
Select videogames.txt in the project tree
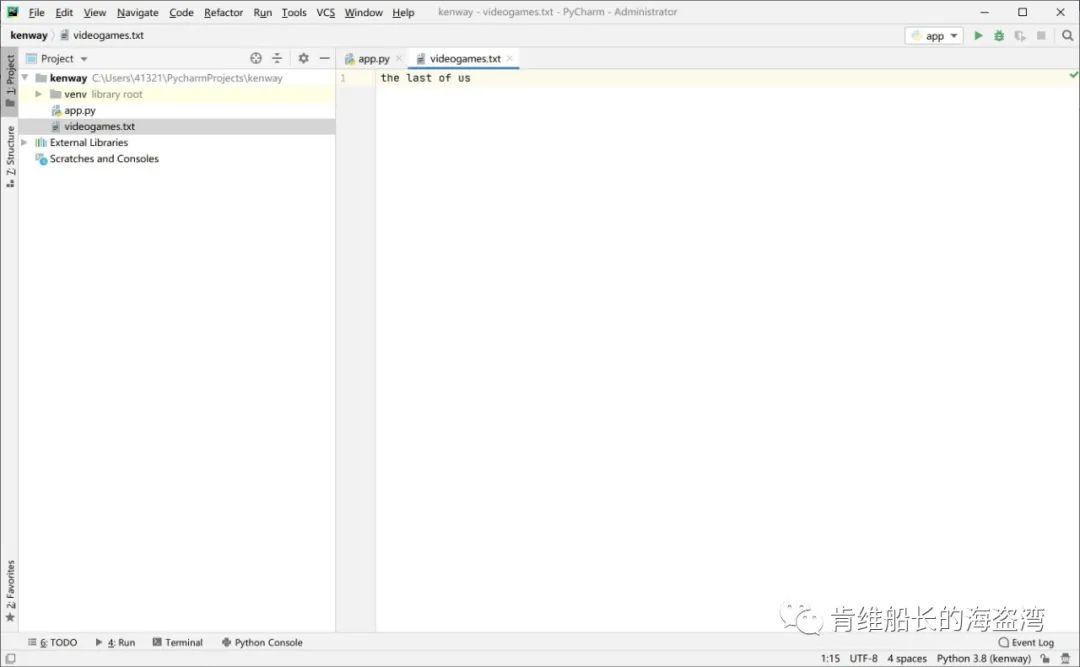pos(99,126)
